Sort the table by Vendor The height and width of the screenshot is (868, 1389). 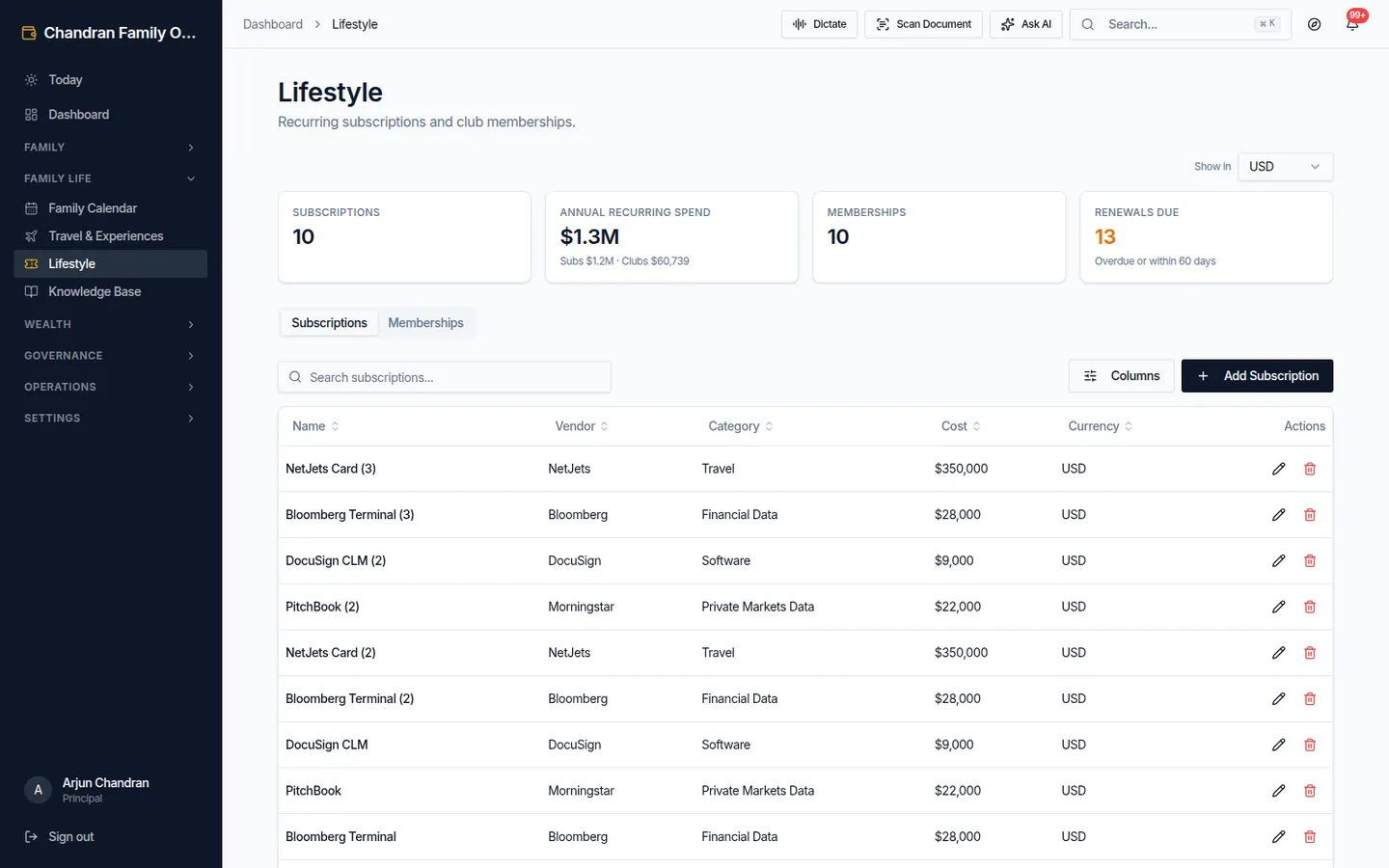click(x=582, y=426)
